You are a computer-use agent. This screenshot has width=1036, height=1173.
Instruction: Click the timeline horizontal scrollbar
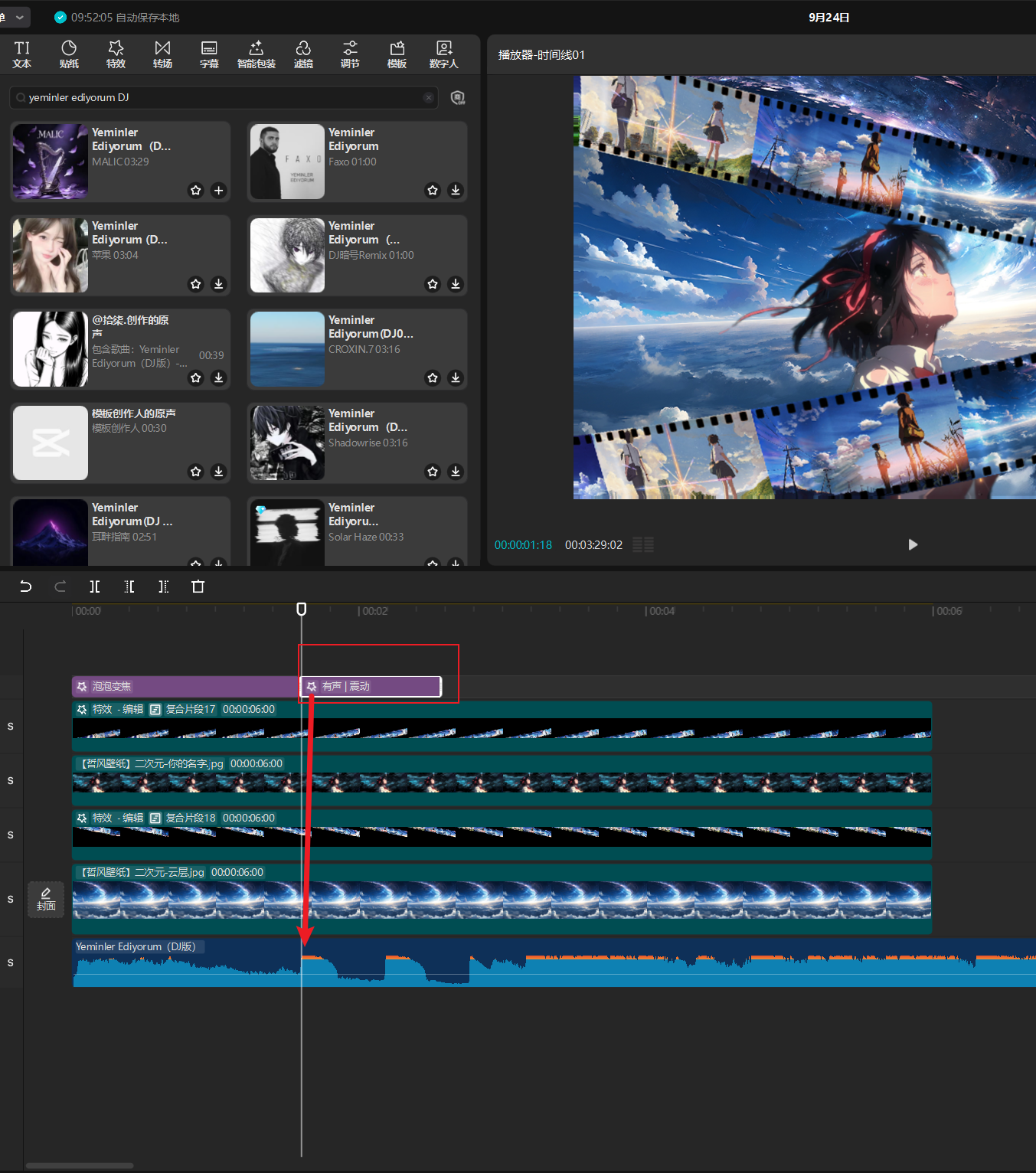point(80,1166)
